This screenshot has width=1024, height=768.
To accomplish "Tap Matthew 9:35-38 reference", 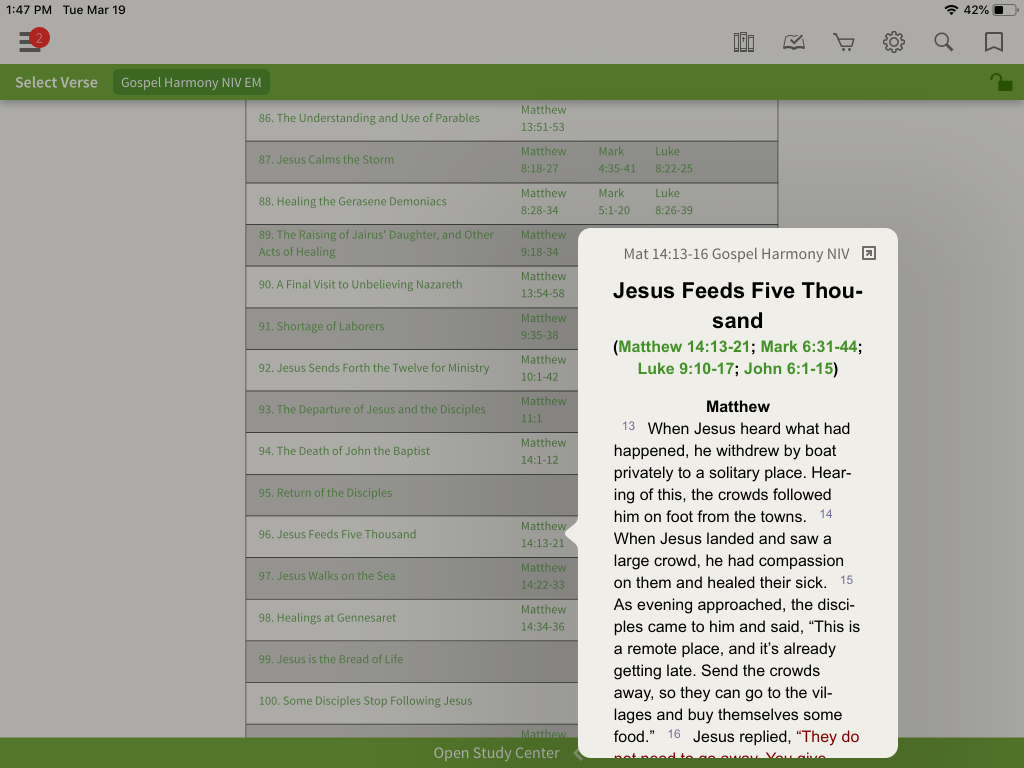I will (543, 327).
